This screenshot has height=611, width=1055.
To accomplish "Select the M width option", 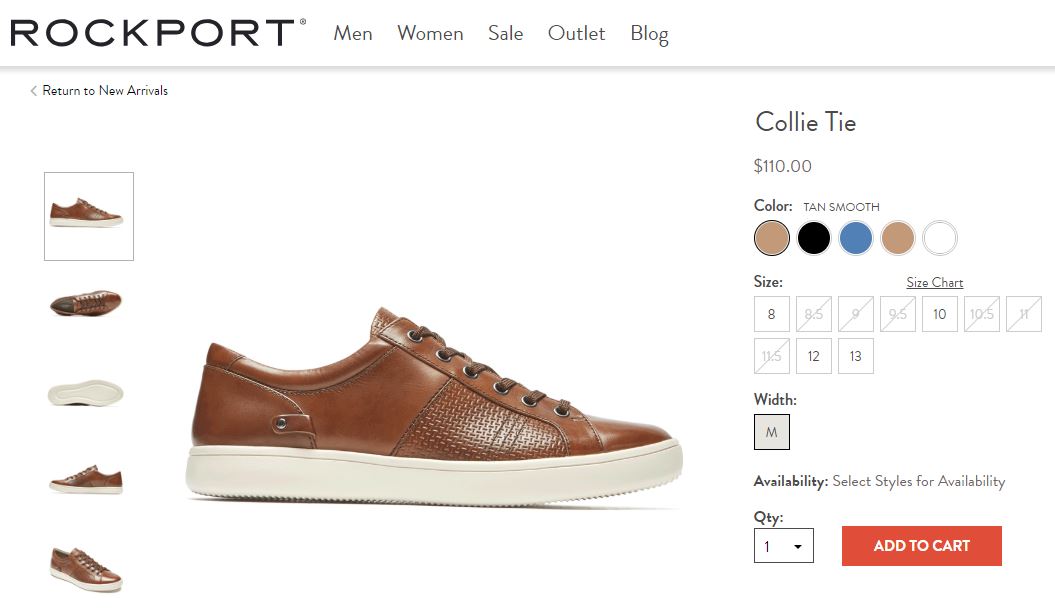I will pyautogui.click(x=772, y=432).
